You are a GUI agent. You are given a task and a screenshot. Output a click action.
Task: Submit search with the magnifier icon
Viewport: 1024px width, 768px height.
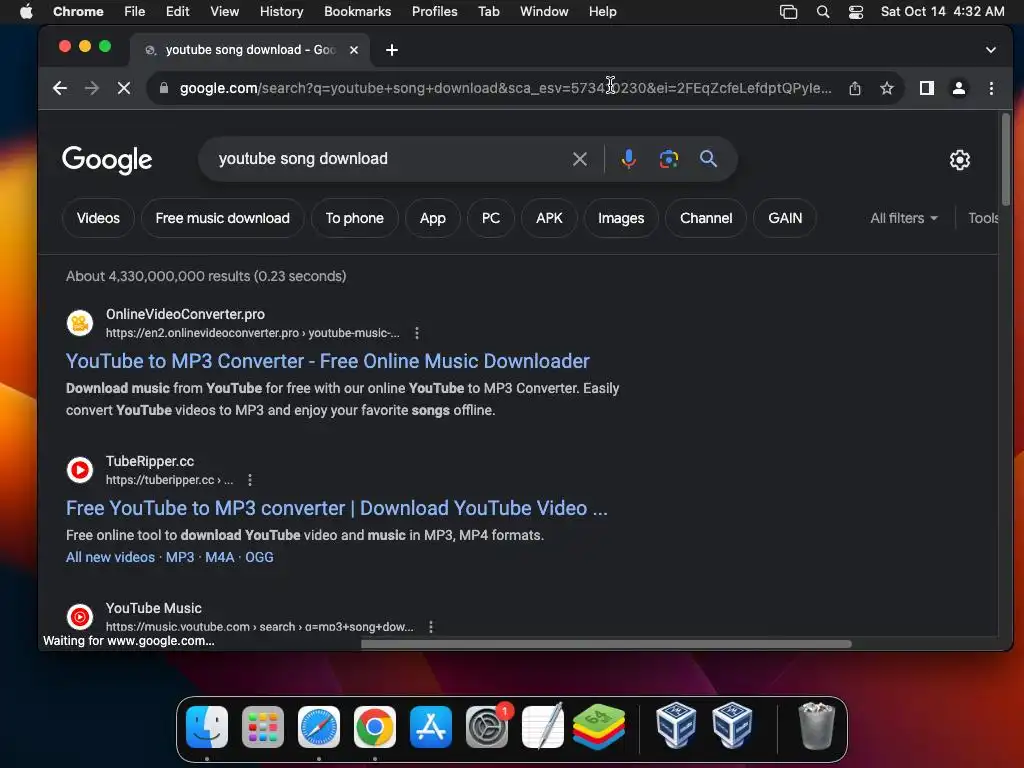[708, 159]
